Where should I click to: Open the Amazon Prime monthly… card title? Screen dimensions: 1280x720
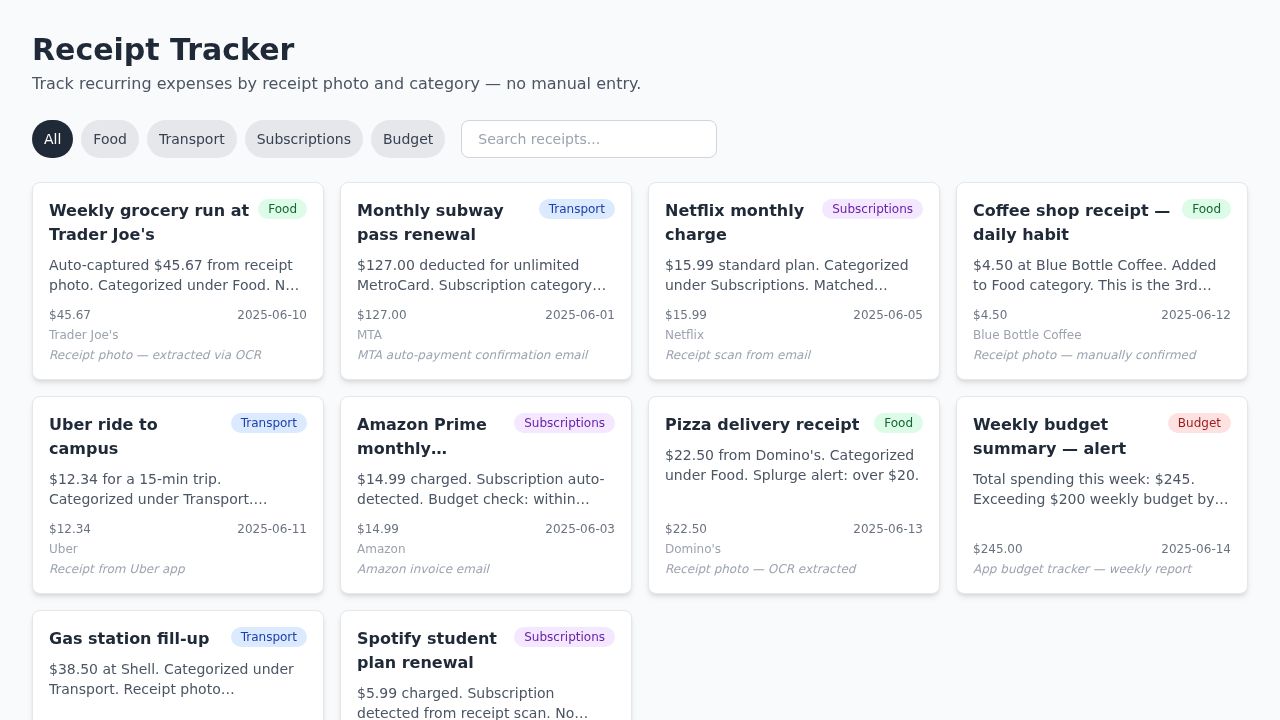(422, 436)
